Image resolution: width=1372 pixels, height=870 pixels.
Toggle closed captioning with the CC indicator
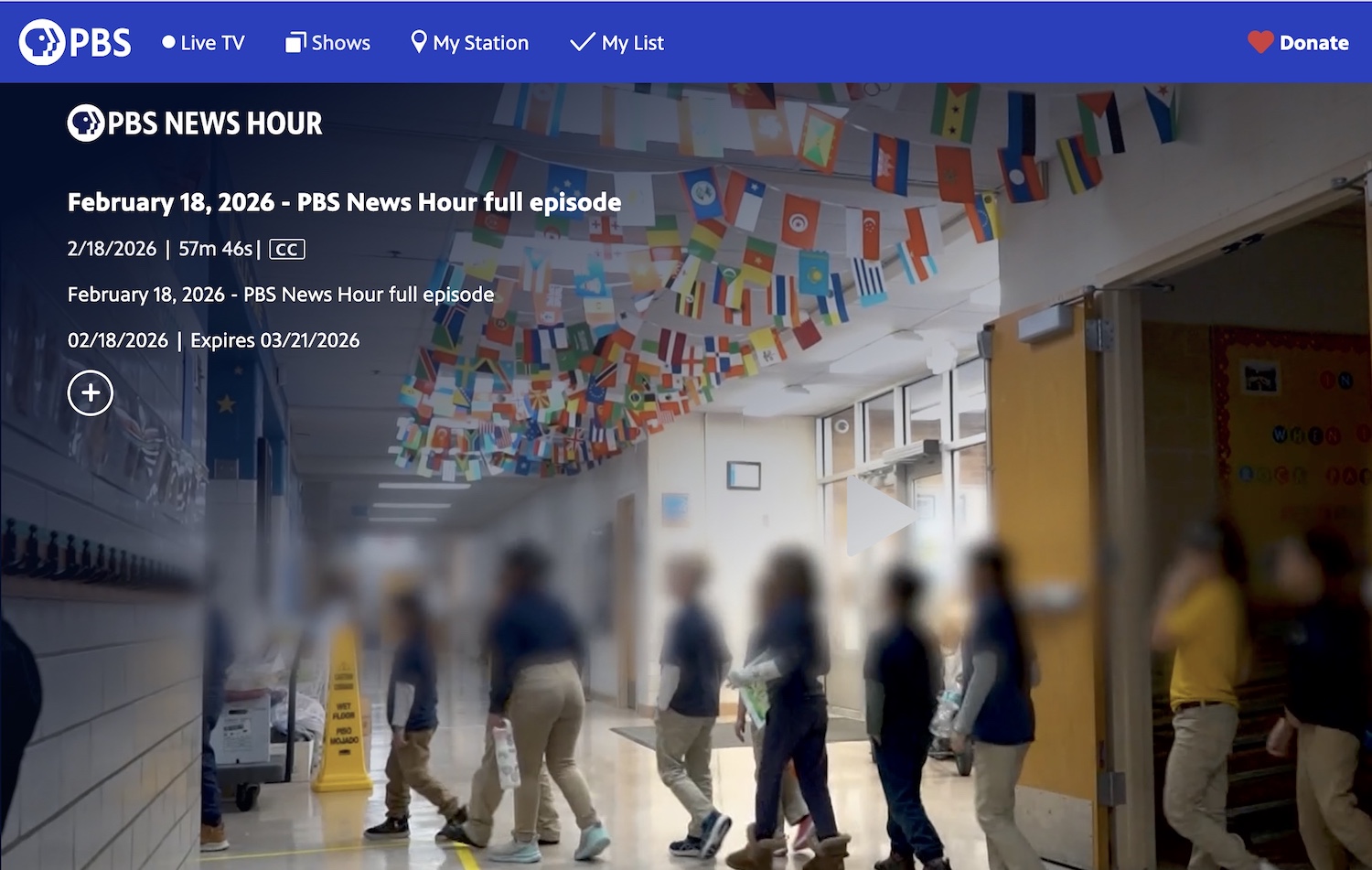point(286,249)
